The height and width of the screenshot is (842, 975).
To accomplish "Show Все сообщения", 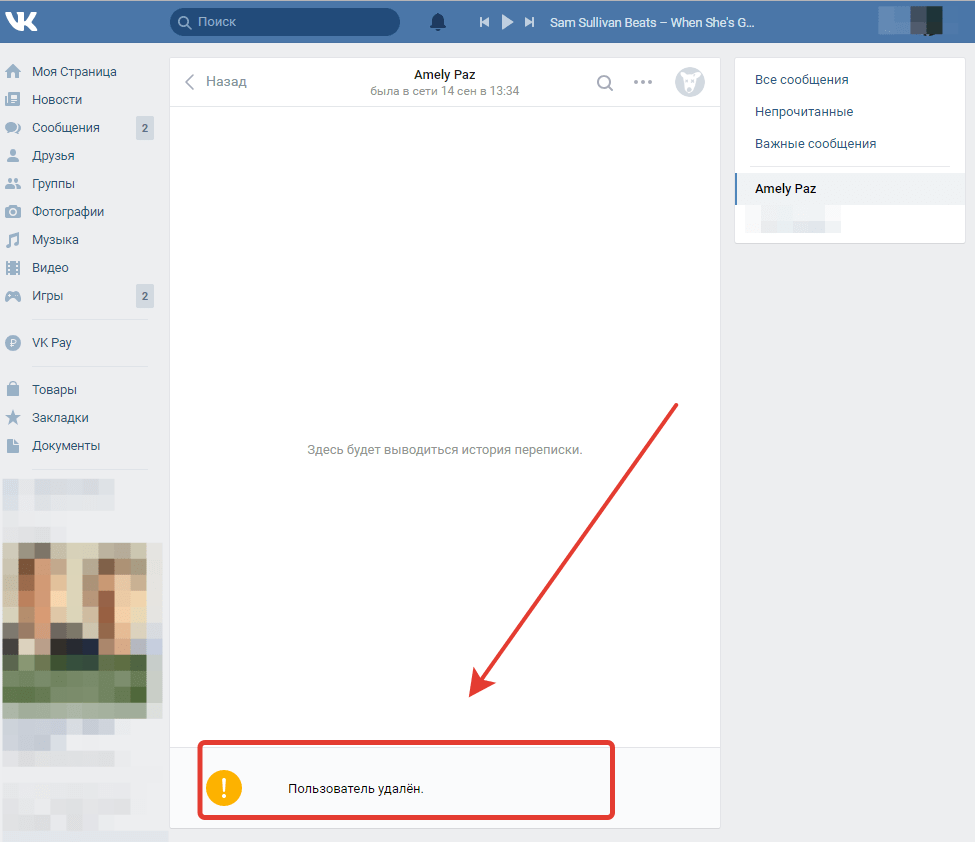I will [x=802, y=80].
